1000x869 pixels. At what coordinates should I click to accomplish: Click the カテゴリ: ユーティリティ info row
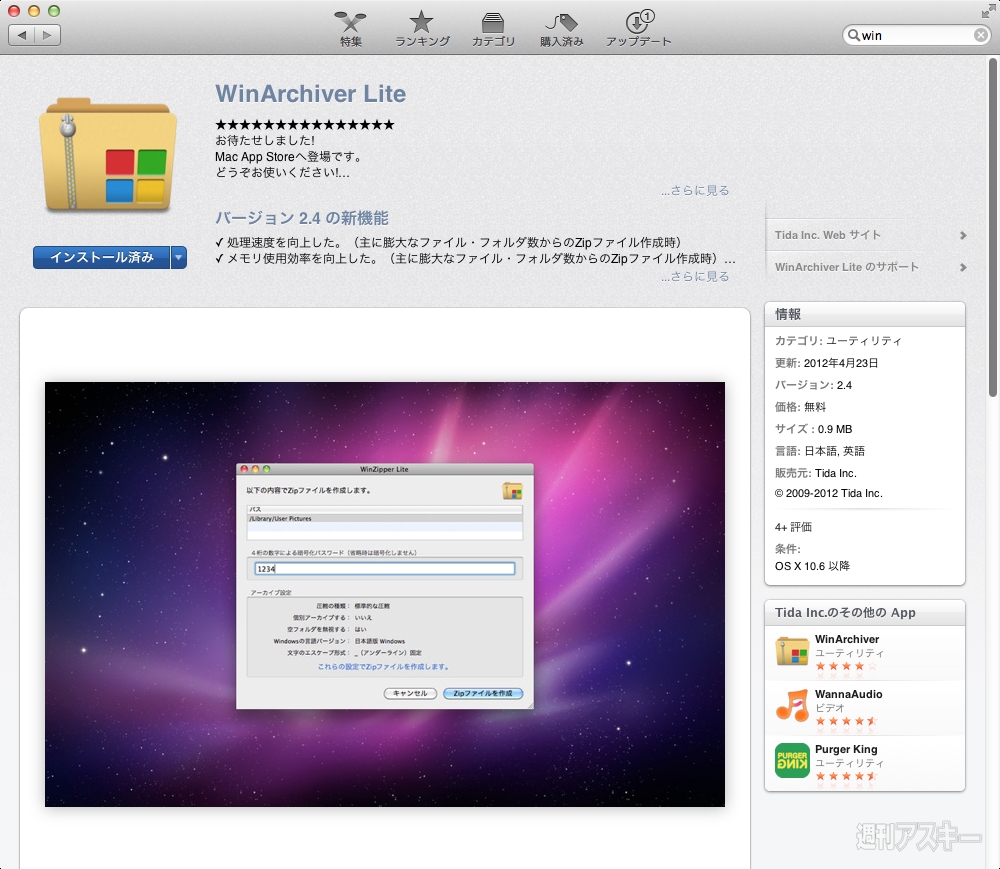(x=838, y=340)
